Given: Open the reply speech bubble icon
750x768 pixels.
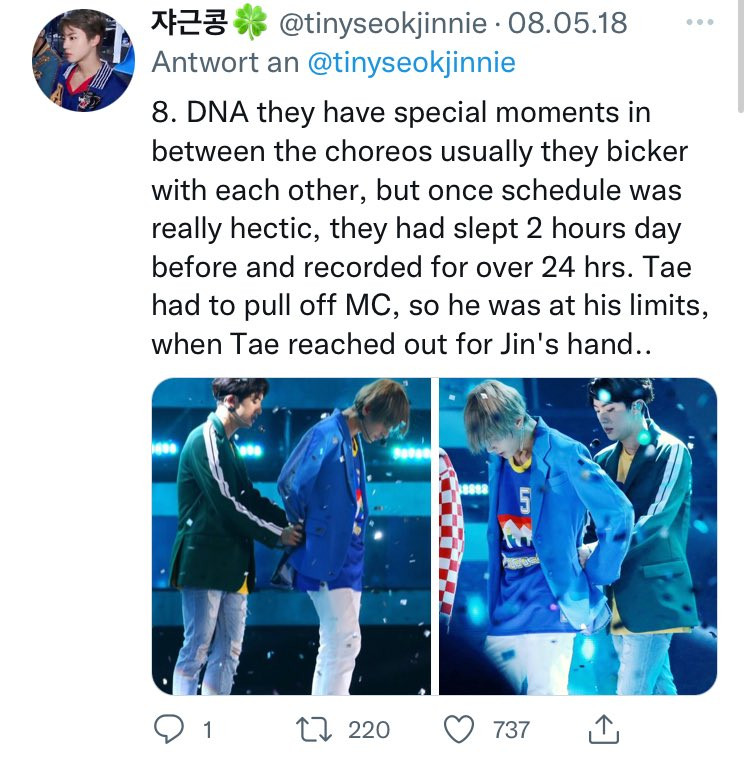Looking at the screenshot, I should coord(169,729).
